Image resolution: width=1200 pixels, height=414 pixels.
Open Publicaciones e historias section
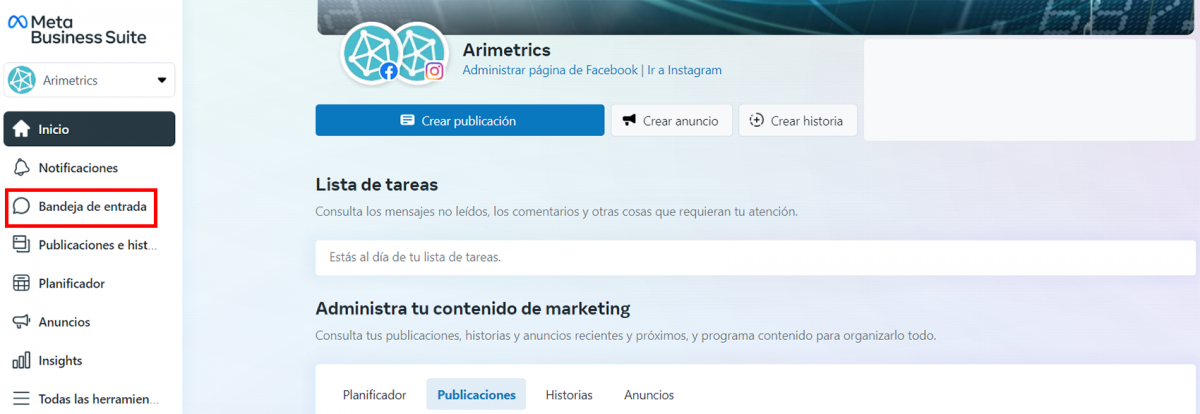(x=90, y=245)
